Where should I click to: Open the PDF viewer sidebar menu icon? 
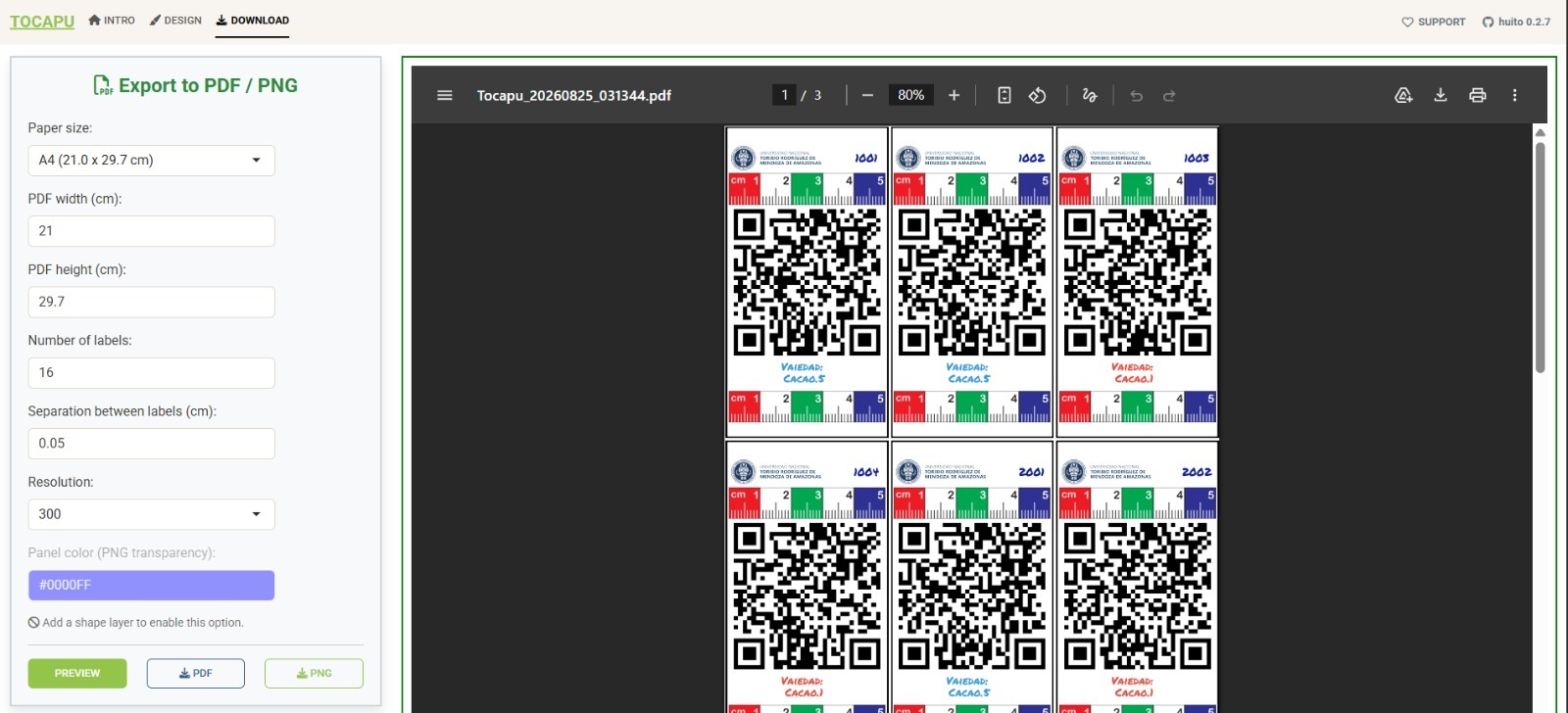445,95
